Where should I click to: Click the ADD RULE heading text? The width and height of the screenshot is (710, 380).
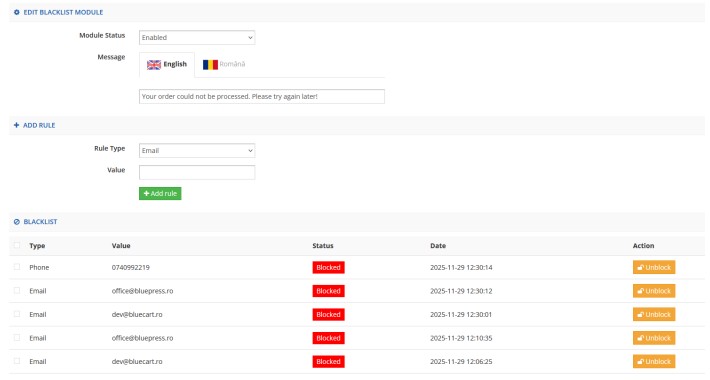pos(39,125)
